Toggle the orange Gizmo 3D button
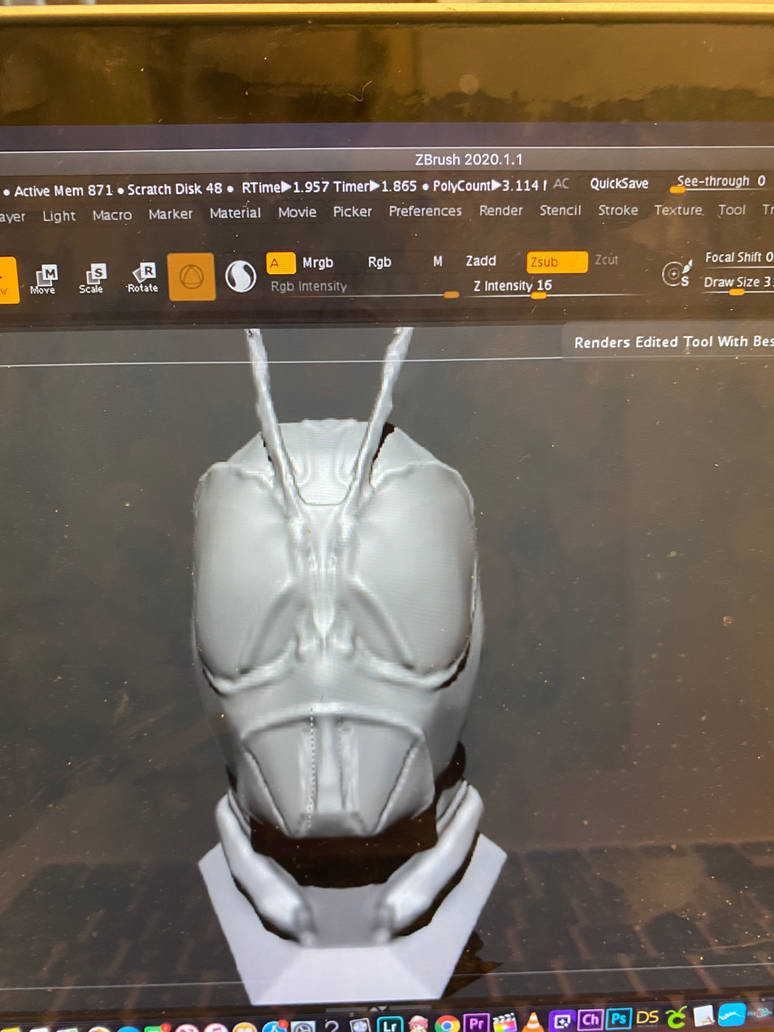Screen dimensions: 774x1032 192,276
